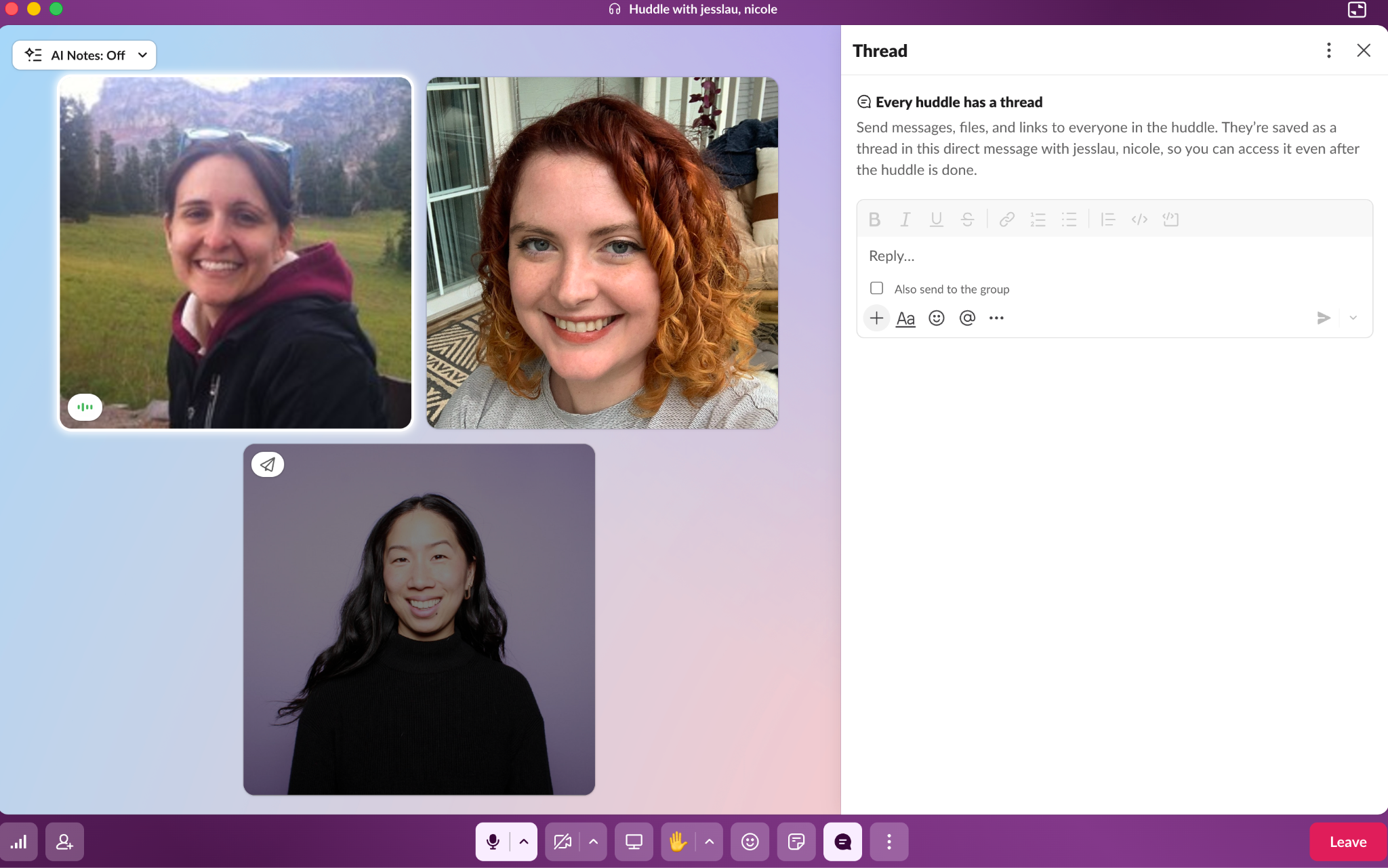The image size is (1388, 868).
Task: Toggle text formatting toolbar with Aa
Action: tap(905, 318)
